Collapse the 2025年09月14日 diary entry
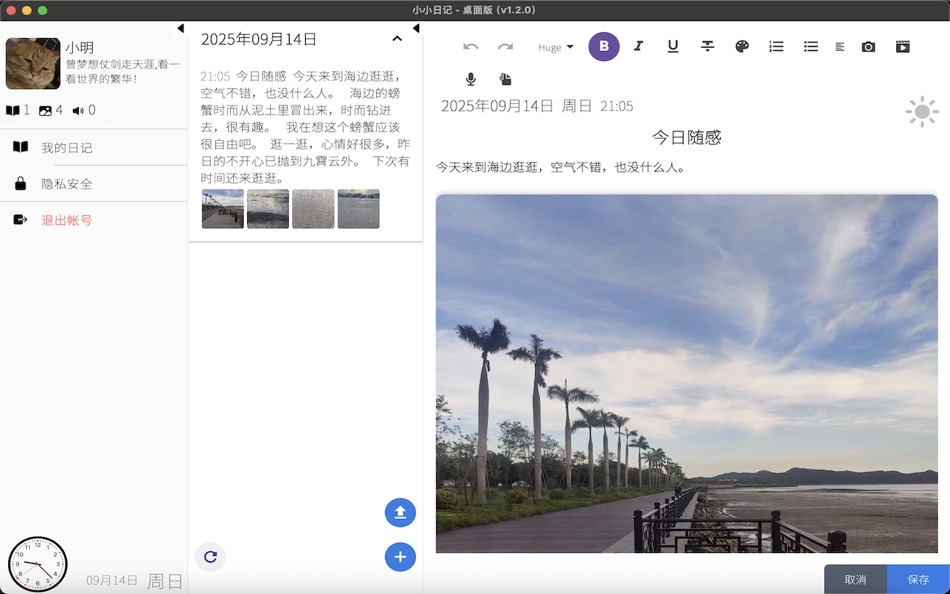 pos(397,37)
